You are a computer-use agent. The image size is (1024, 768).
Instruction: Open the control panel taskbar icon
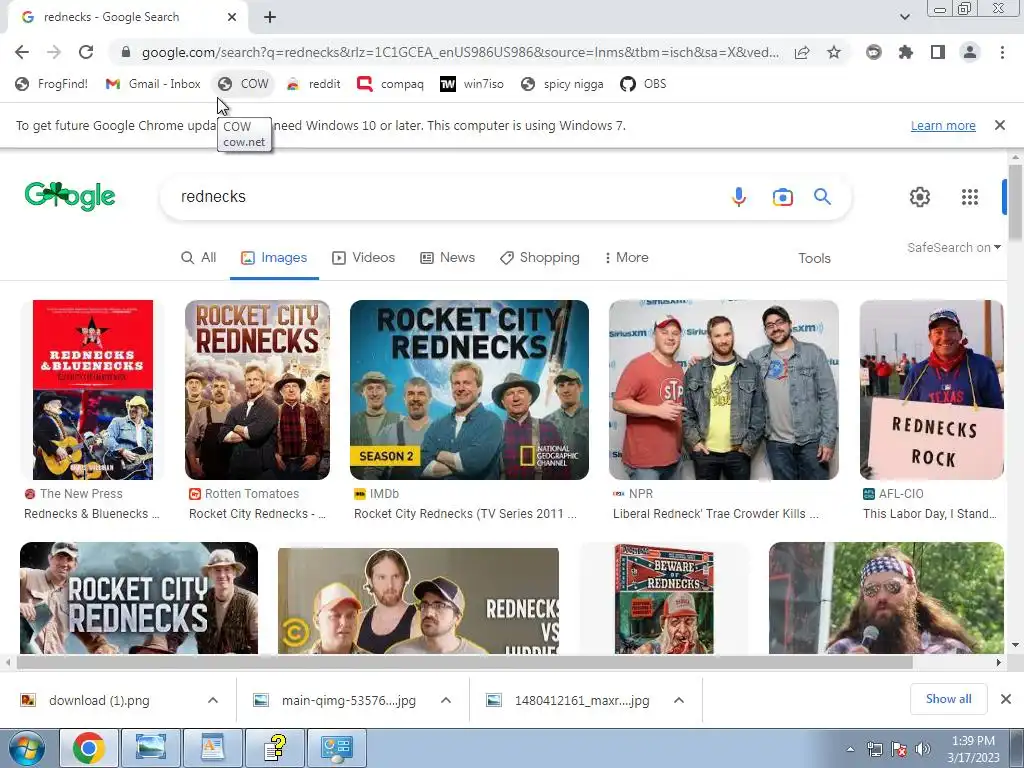[x=338, y=748]
